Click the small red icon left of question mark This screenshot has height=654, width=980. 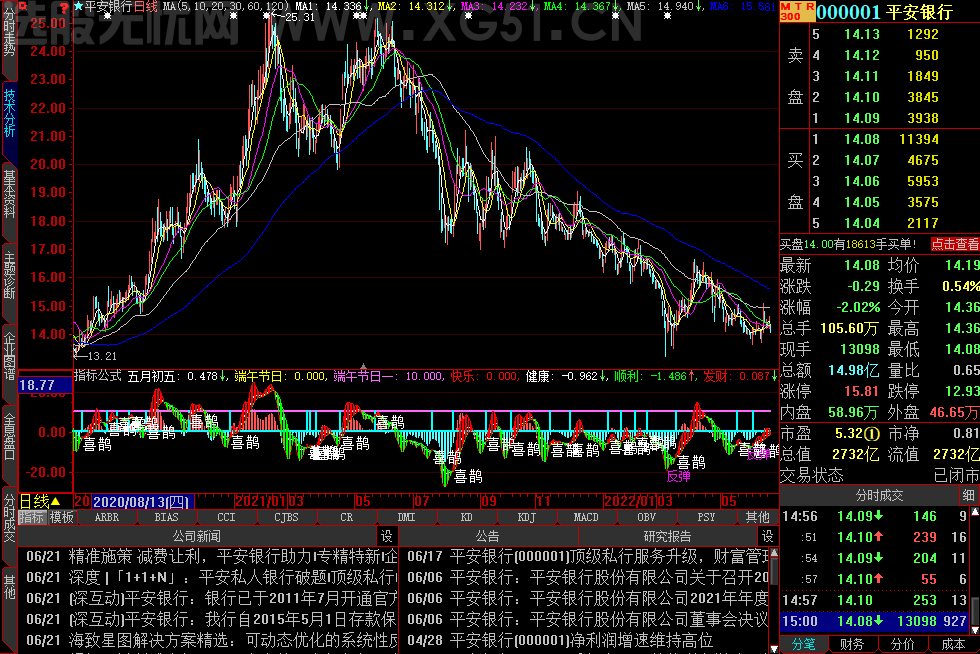[x=23, y=6]
